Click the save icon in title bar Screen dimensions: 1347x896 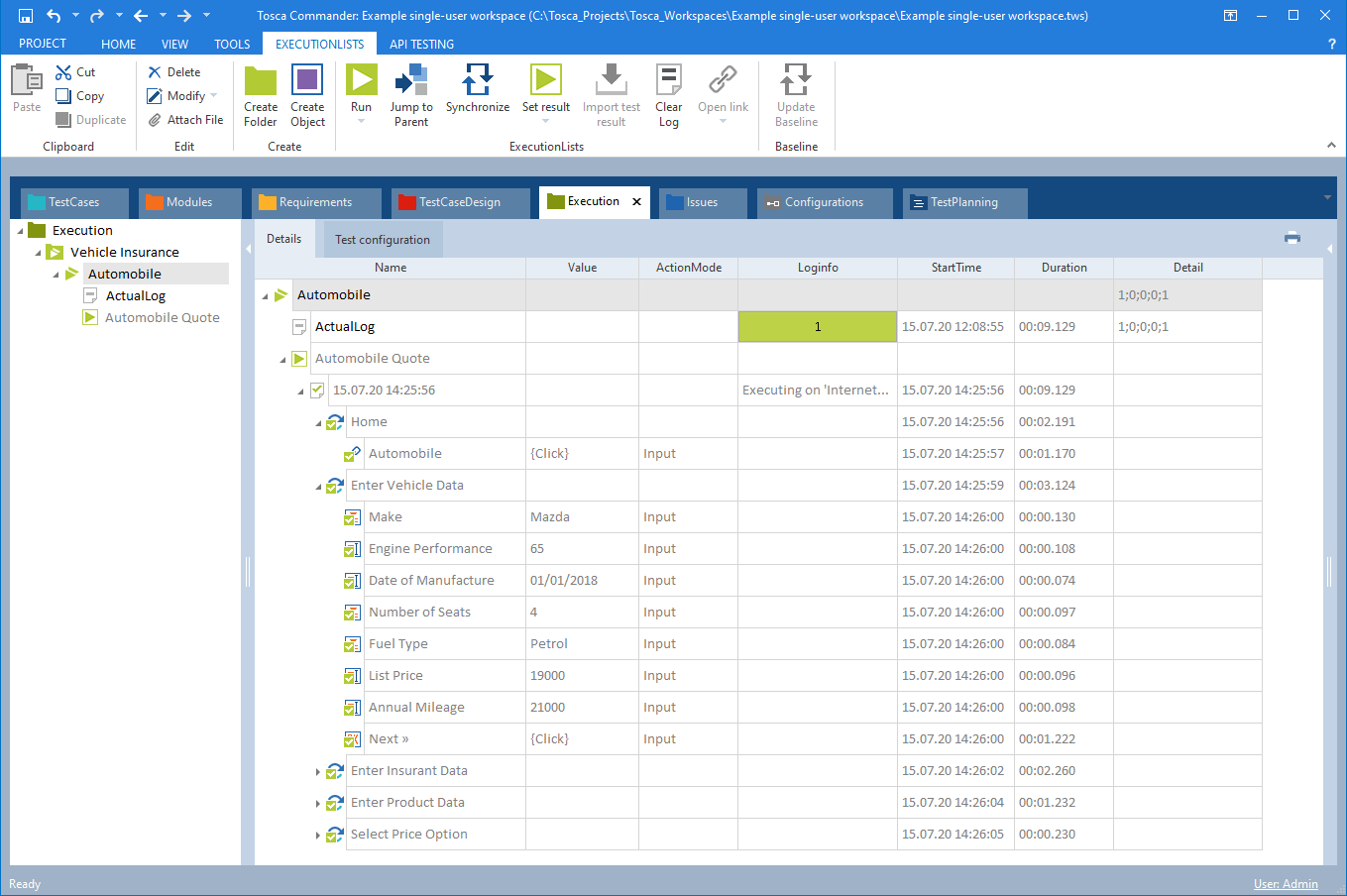point(26,16)
